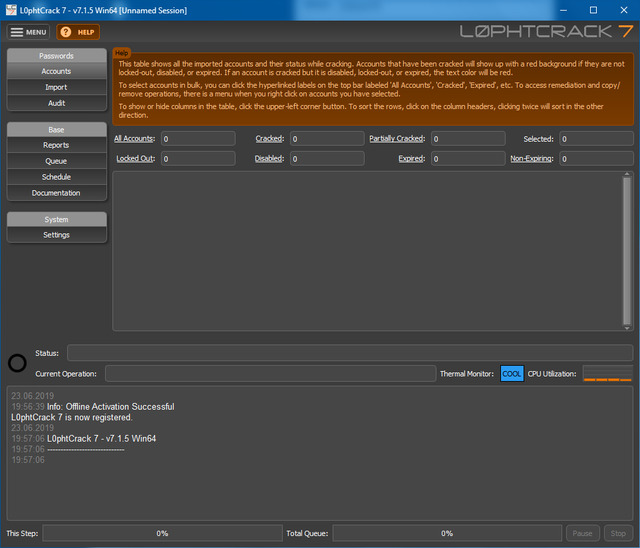Click the scrollbar up arrow of accounts table
Viewport: 640px width, 548px height.
[627, 174]
